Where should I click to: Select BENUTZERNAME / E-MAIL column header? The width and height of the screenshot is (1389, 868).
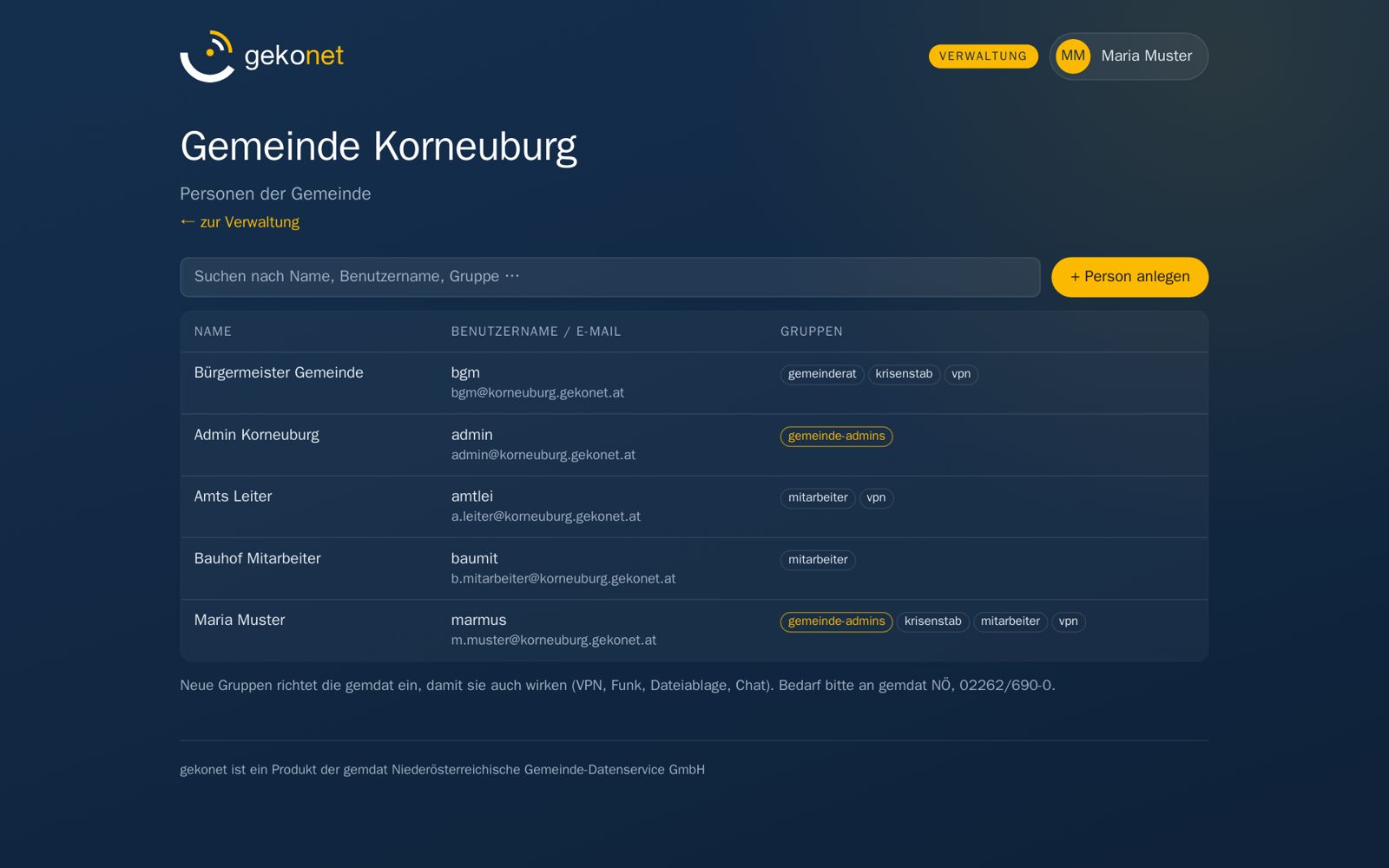click(536, 332)
